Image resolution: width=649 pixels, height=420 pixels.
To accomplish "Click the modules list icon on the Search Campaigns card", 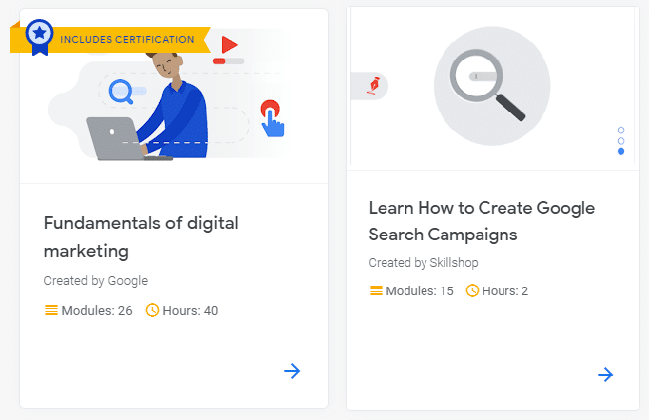I will 376,291.
